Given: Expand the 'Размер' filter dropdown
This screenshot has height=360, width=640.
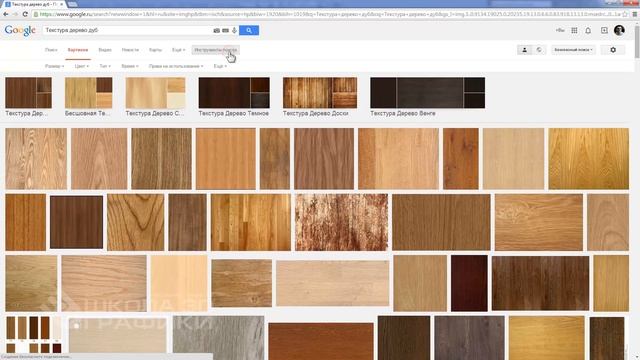Looking at the screenshot, I should (x=54, y=66).
